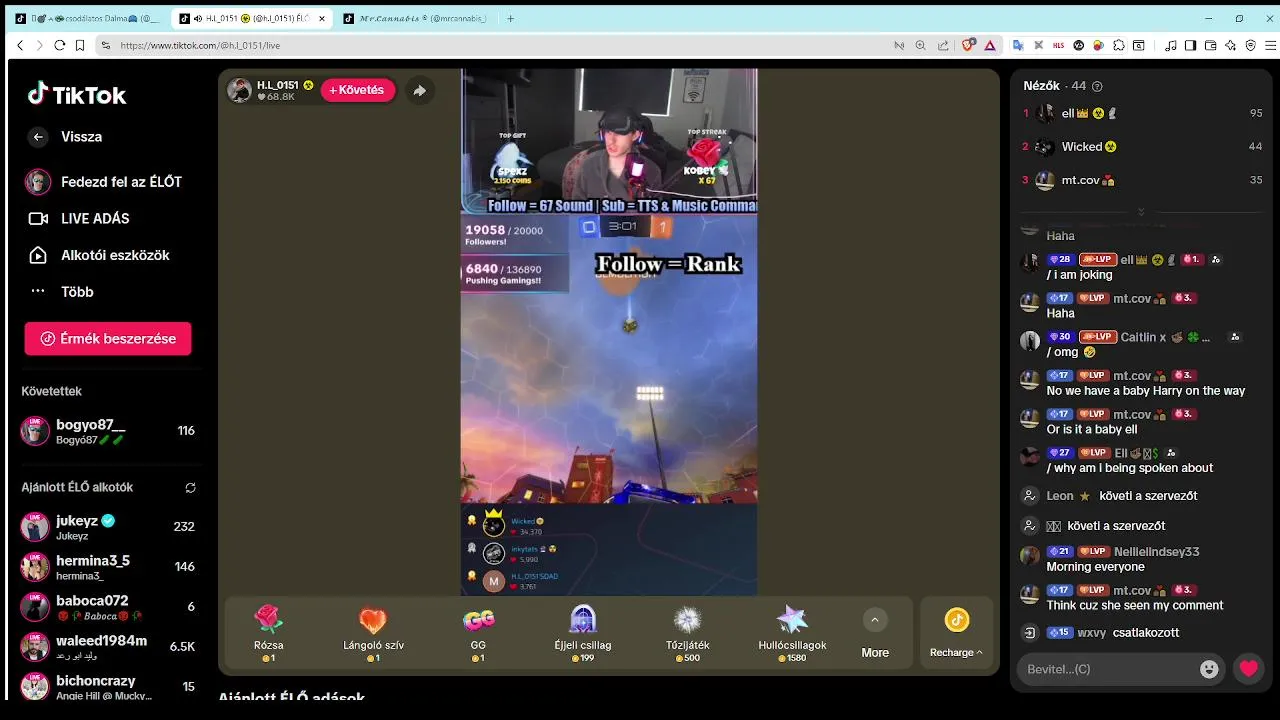Viewport: 1280px width, 720px height.
Task: Switch to the csodálatos Dalma tab
Action: click(88, 18)
